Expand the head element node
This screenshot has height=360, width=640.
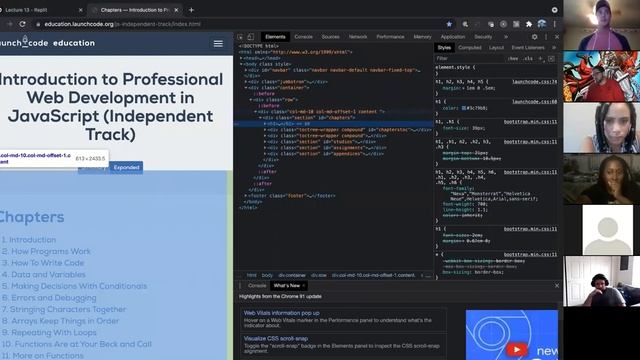[x=241, y=58]
